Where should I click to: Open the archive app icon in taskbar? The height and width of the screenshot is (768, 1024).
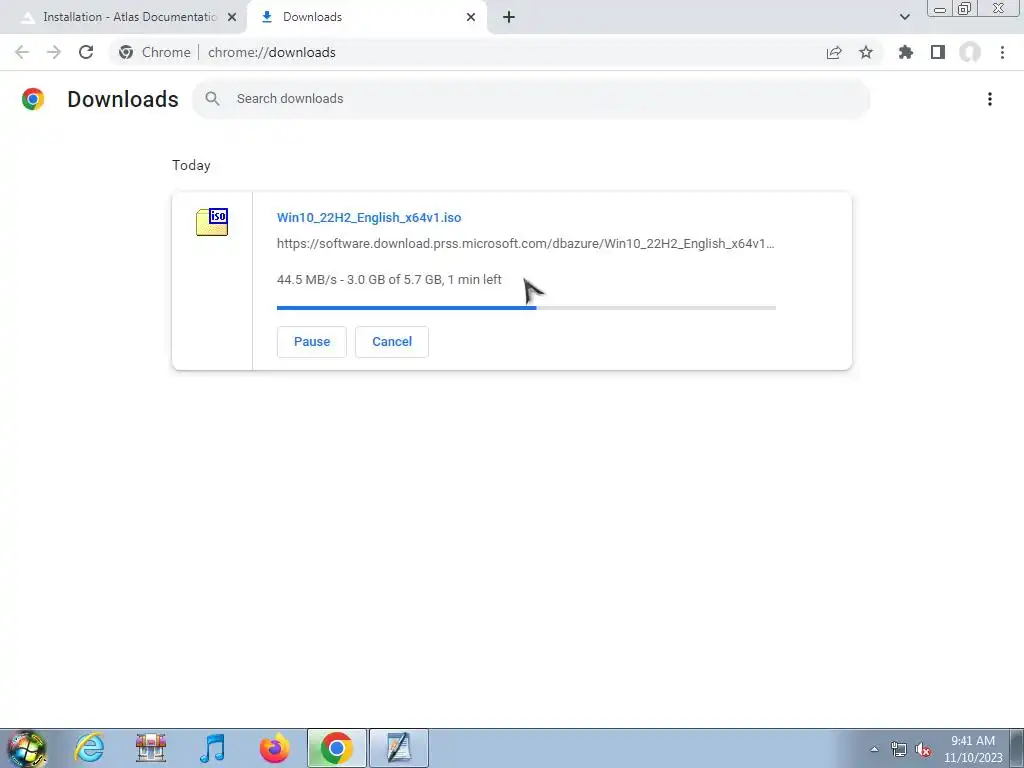click(151, 748)
